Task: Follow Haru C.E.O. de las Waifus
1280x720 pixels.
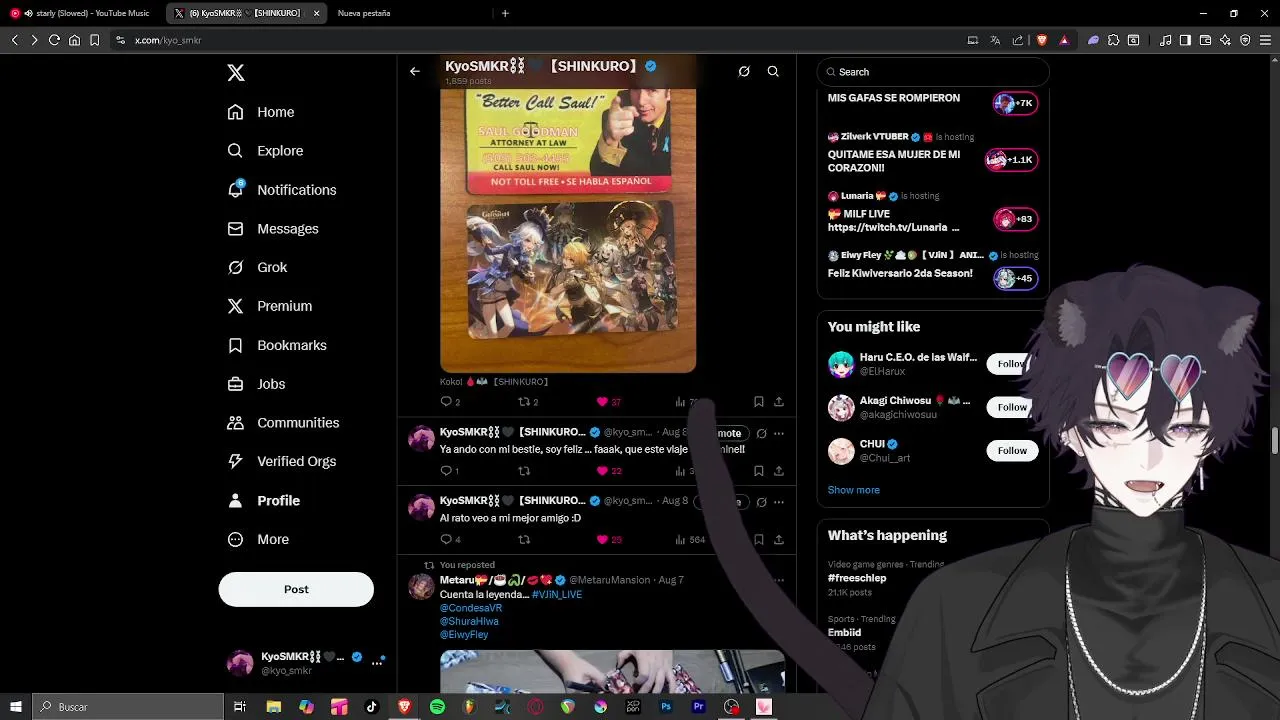Action: [1012, 364]
